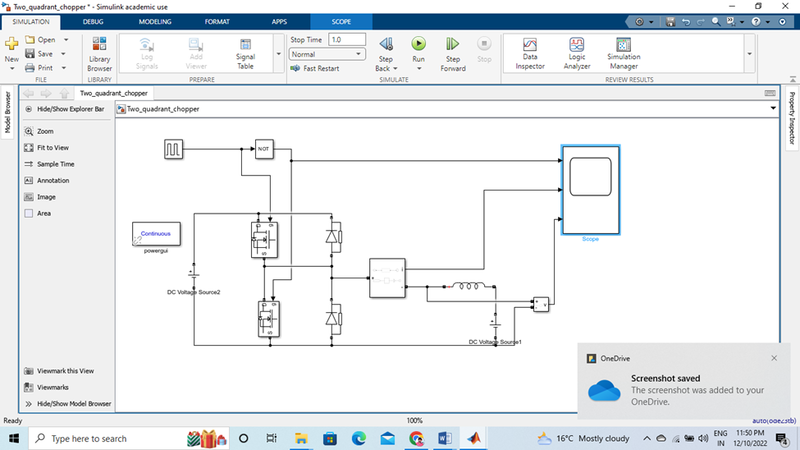The image size is (800, 450).
Task: Click the Step Back icon
Action: point(386,45)
